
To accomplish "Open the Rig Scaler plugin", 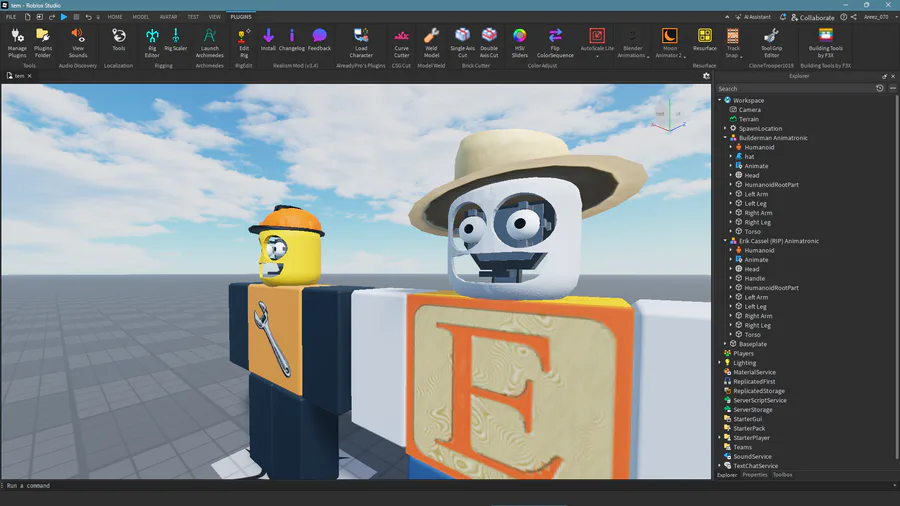I will [176, 40].
